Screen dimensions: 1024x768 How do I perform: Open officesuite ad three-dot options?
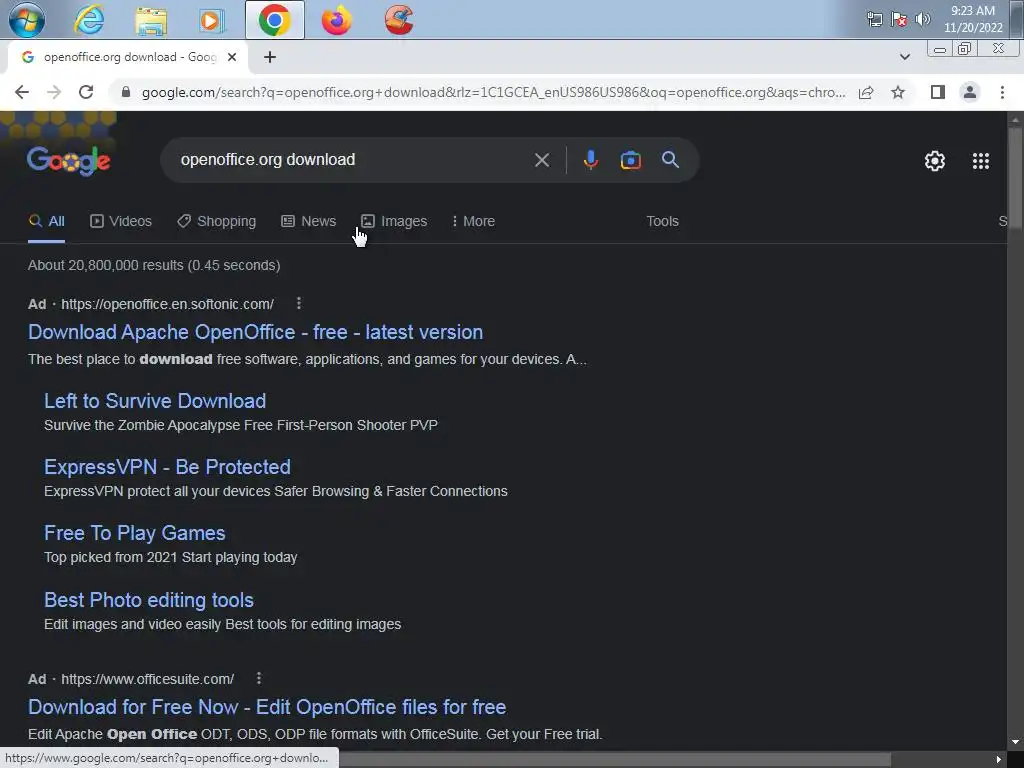[259, 678]
